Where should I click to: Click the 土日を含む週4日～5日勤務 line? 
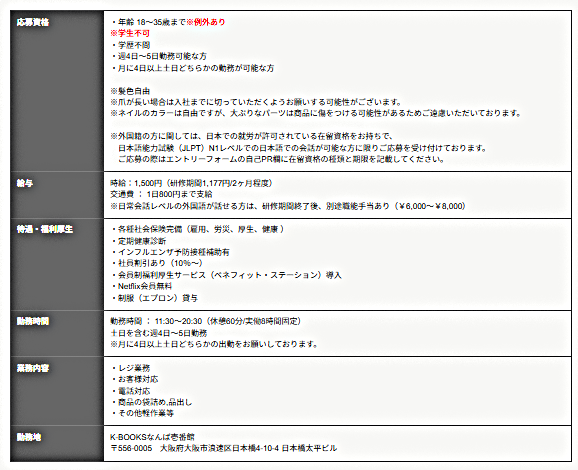coord(159,333)
